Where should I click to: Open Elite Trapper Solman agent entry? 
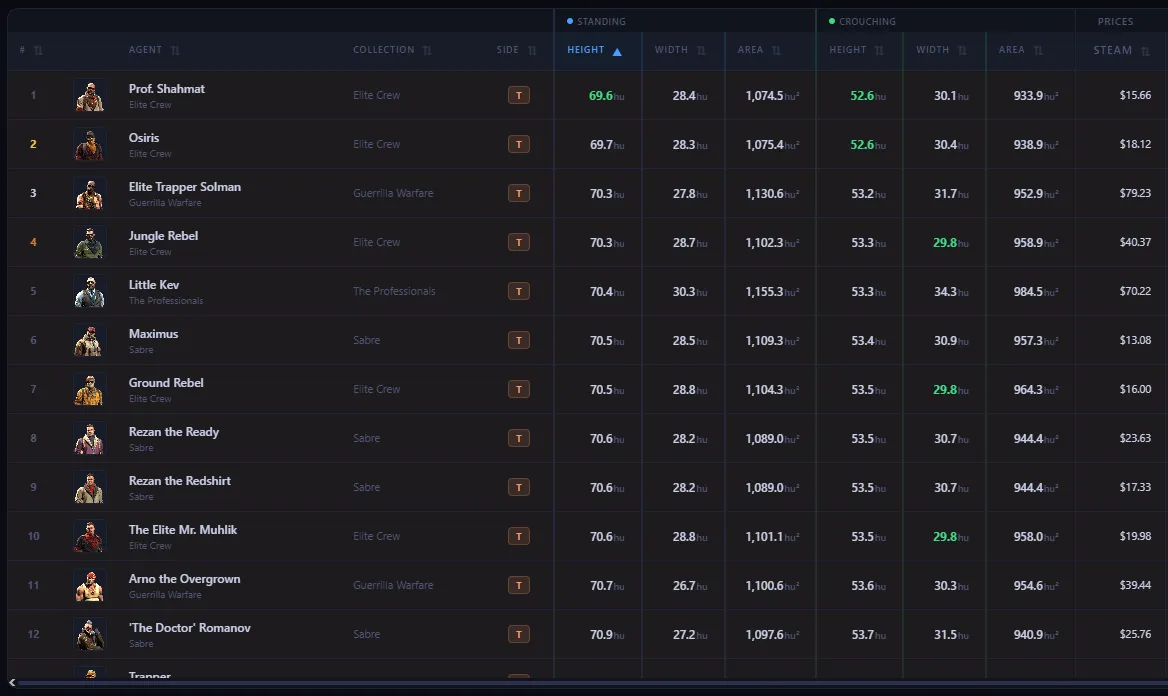tap(184, 187)
